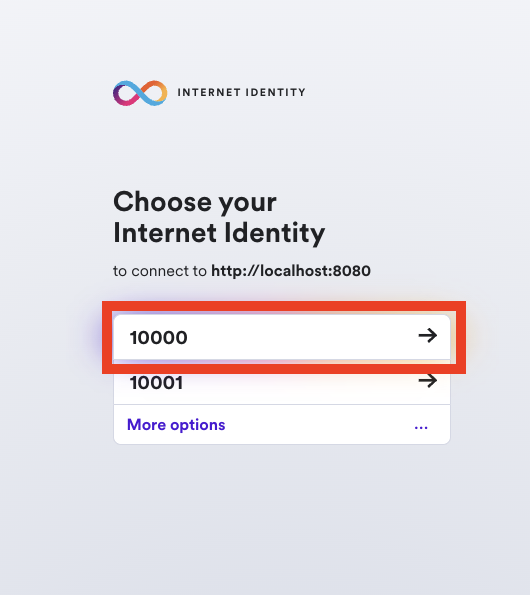Select identity number 10000
Screen dimensions: 530x595
[282, 337]
